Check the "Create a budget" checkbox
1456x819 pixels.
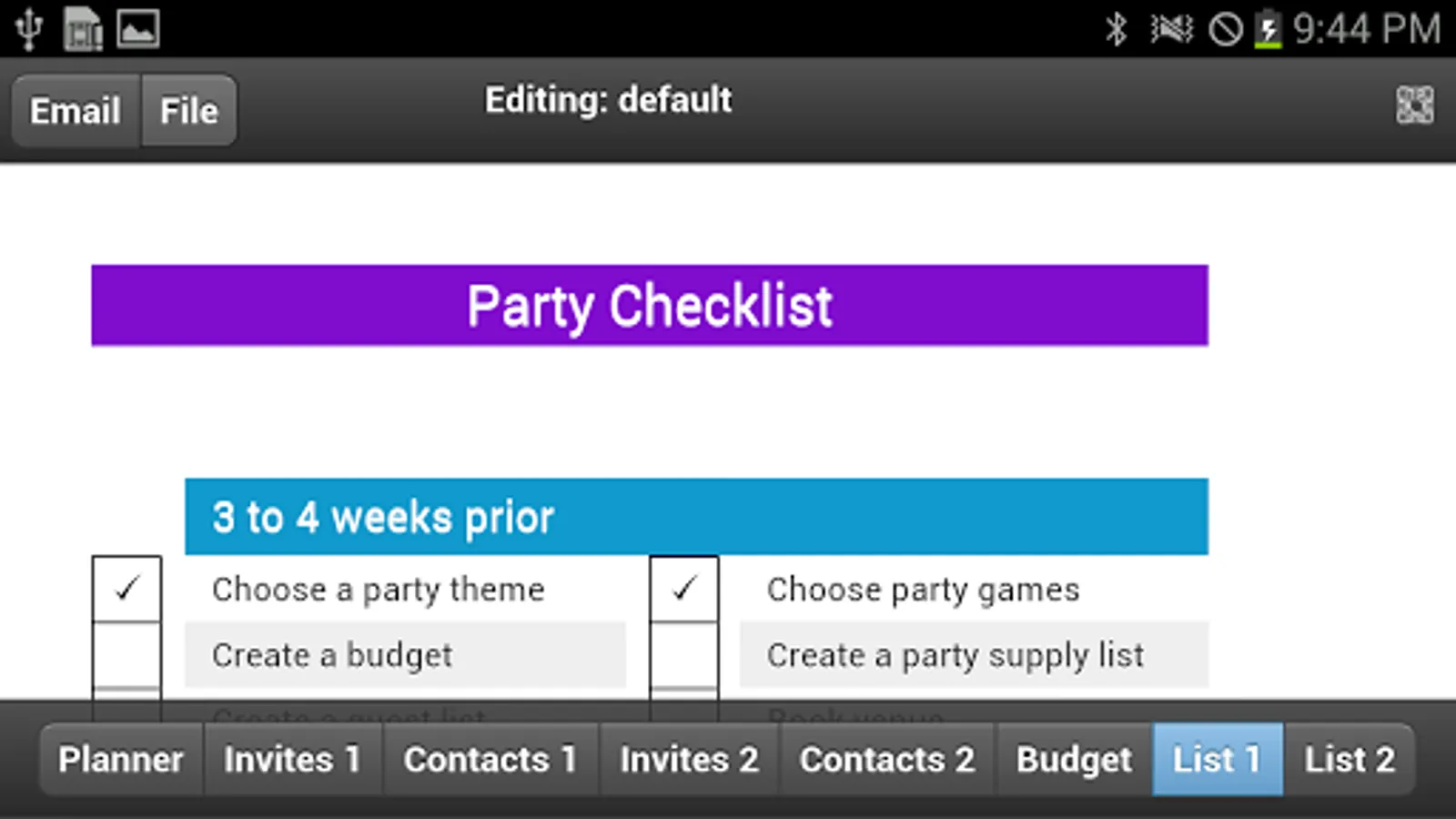click(x=126, y=655)
